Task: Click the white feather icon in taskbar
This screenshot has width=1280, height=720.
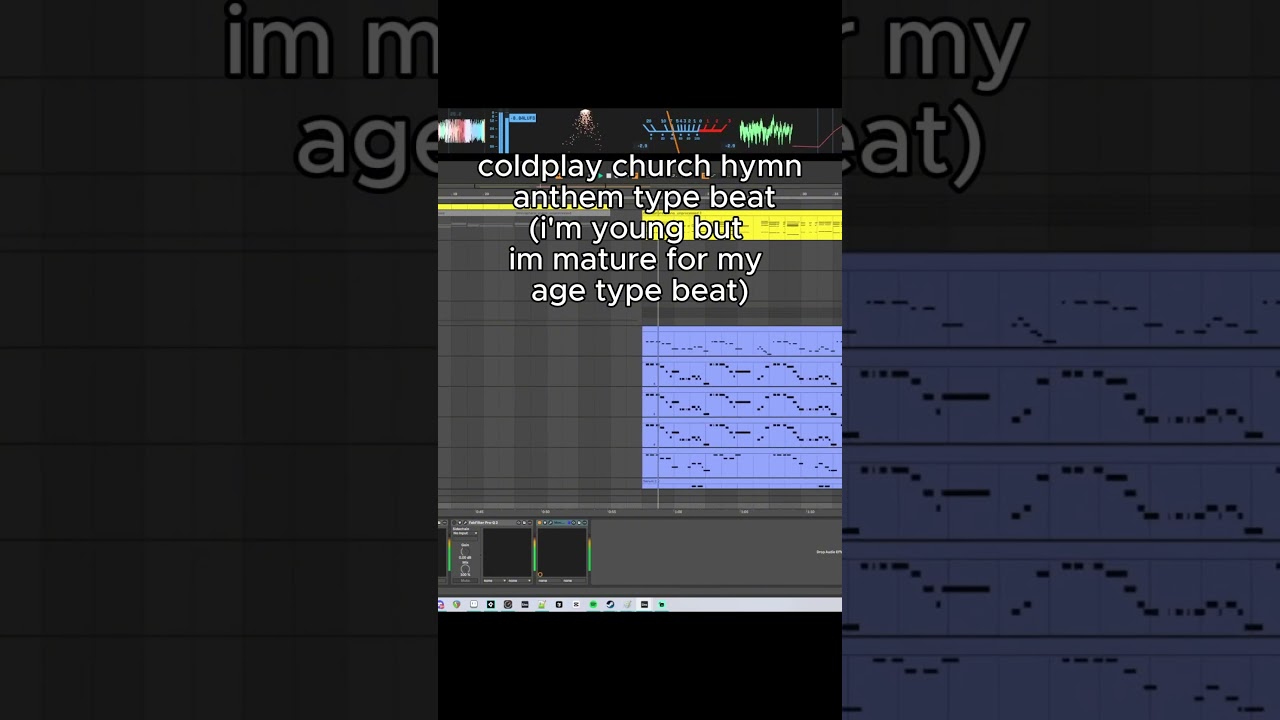Action: pyautogui.click(x=627, y=604)
